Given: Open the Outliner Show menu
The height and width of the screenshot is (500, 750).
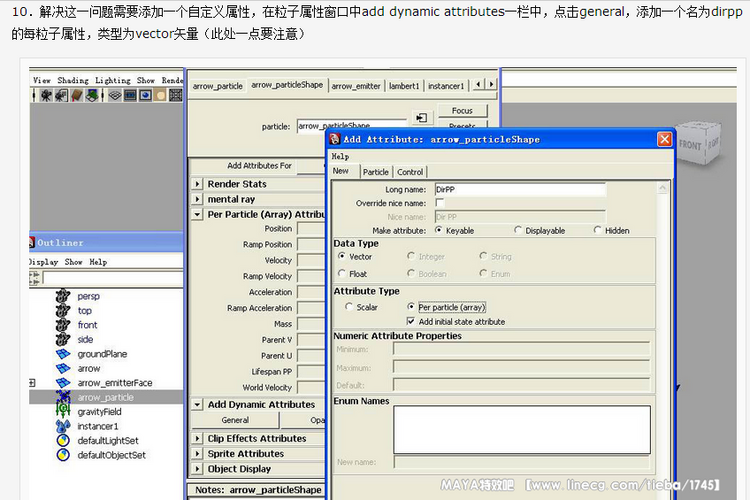Looking at the screenshot, I should pyautogui.click(x=74, y=262).
